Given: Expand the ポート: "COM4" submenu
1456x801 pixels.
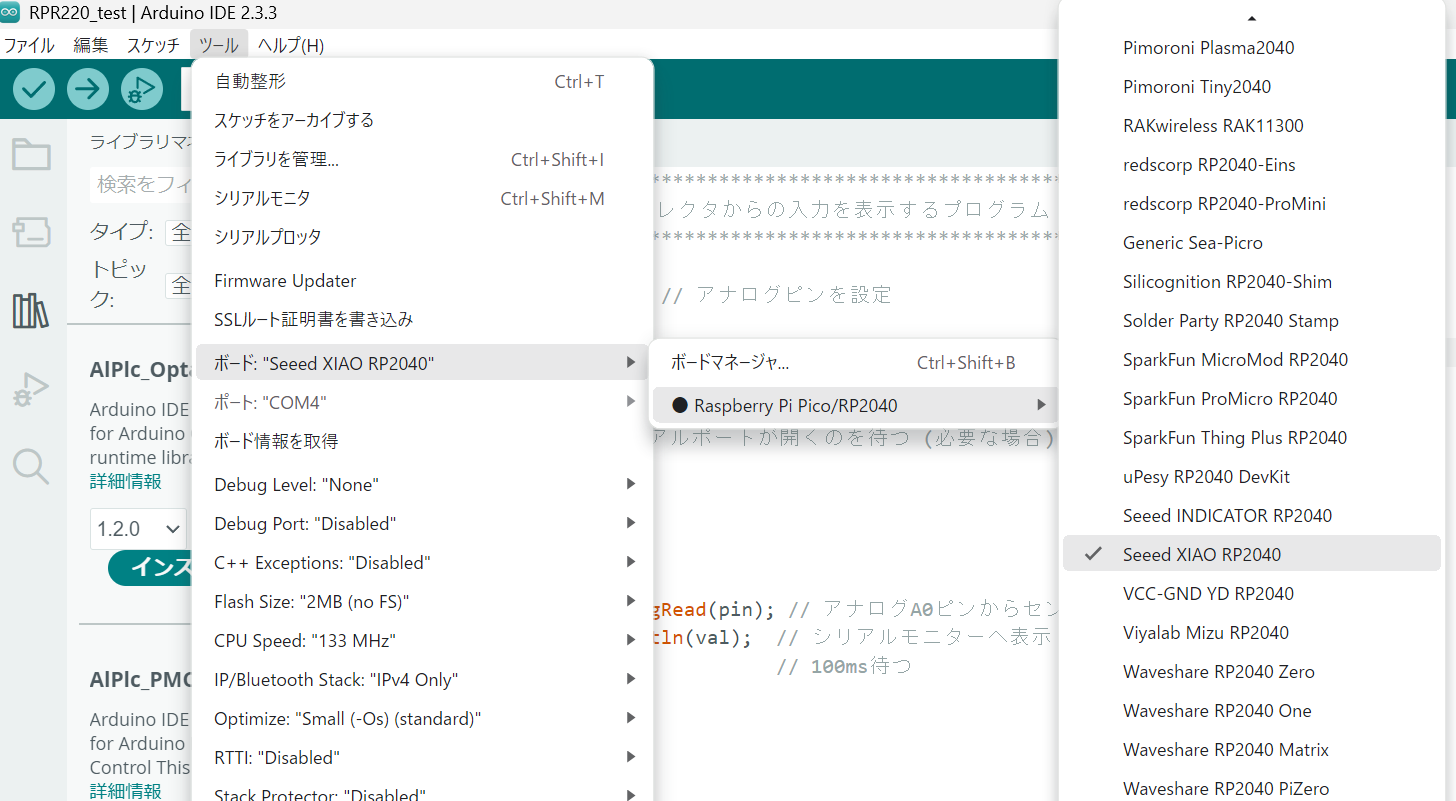Looking at the screenshot, I should coord(422,402).
